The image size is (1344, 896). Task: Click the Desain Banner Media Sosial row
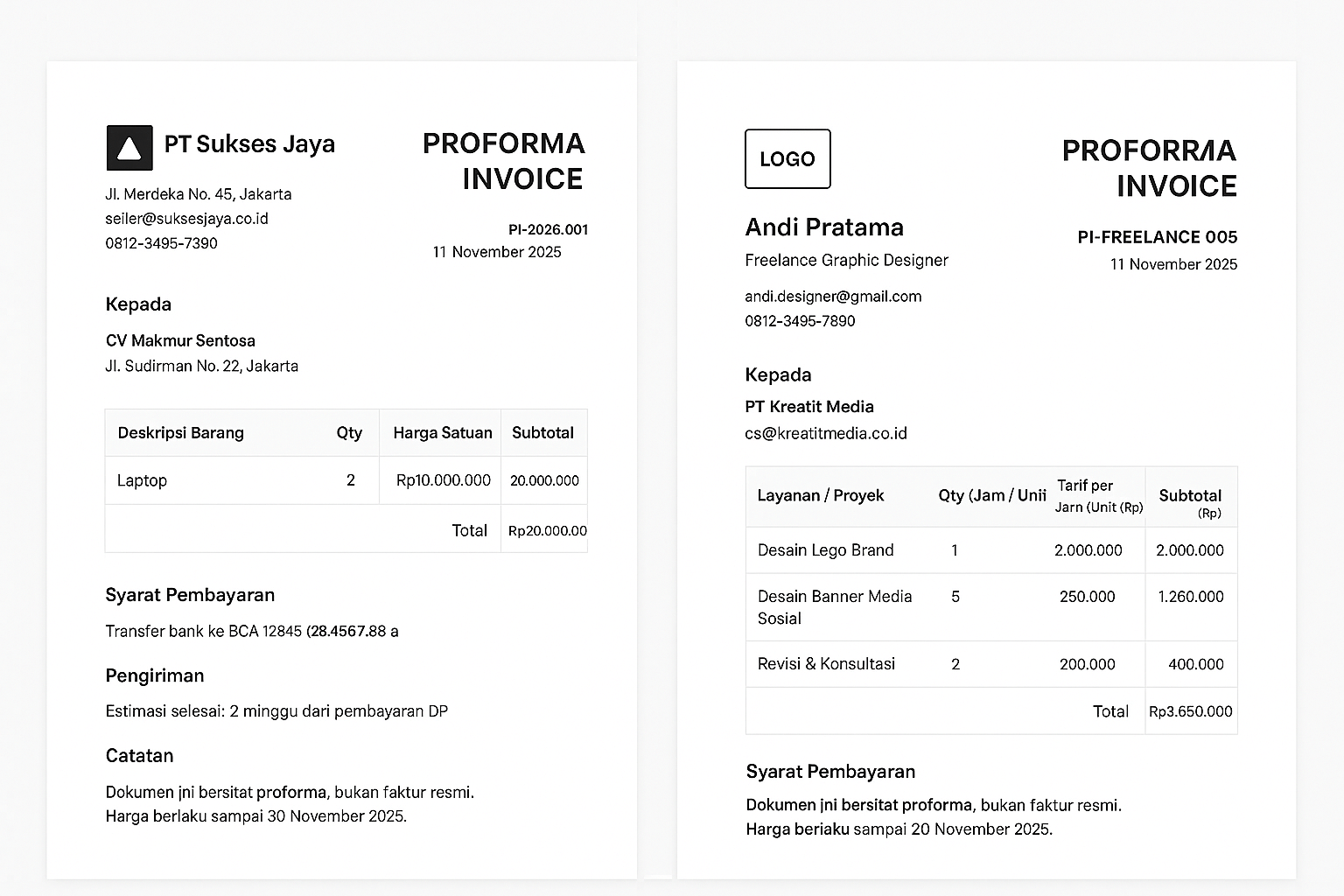tap(835, 607)
